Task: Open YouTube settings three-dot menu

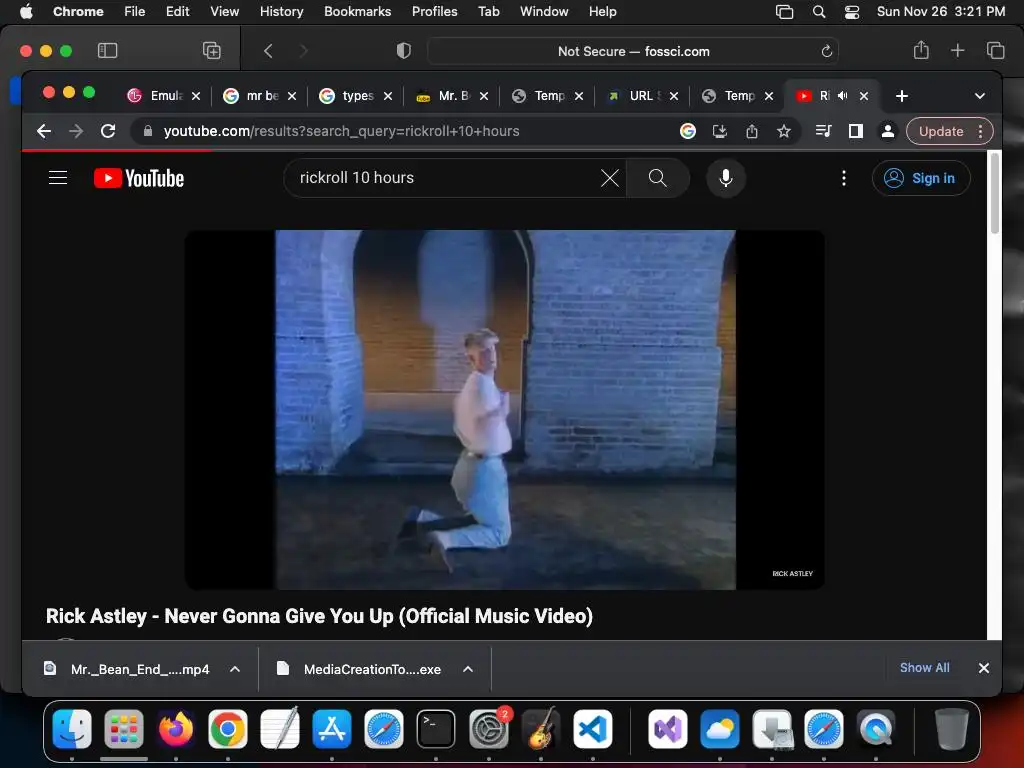Action: pos(844,178)
